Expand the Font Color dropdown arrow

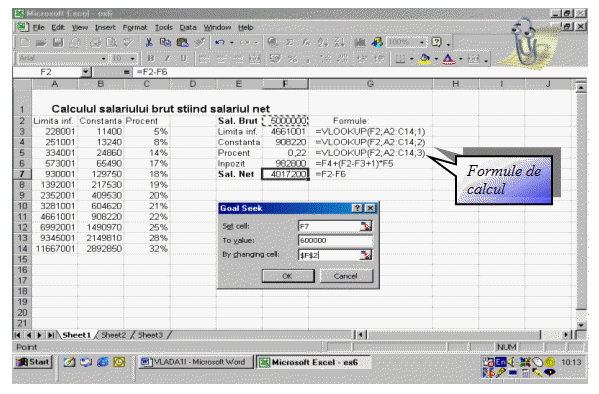click(460, 59)
